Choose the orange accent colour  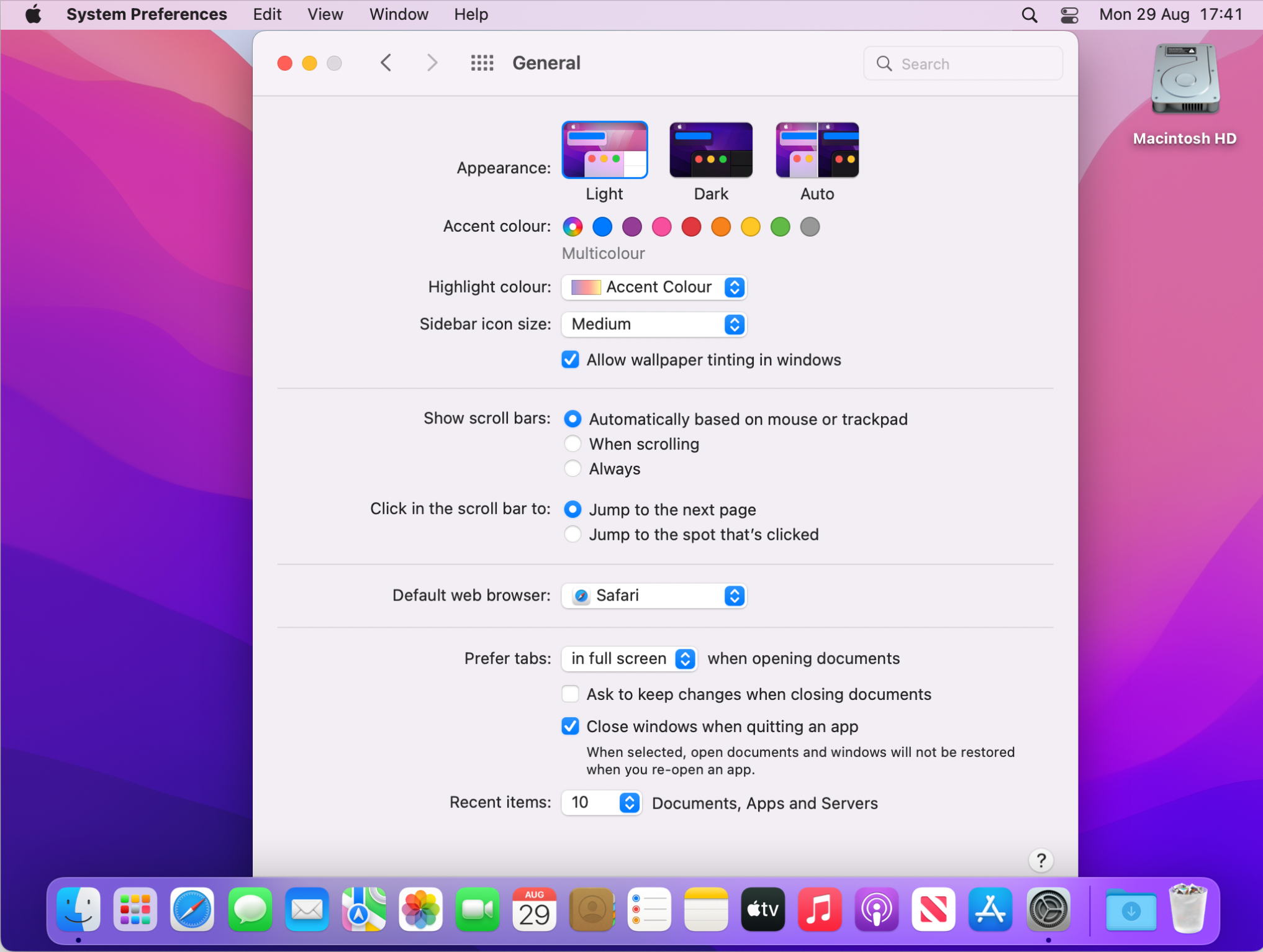(x=721, y=227)
